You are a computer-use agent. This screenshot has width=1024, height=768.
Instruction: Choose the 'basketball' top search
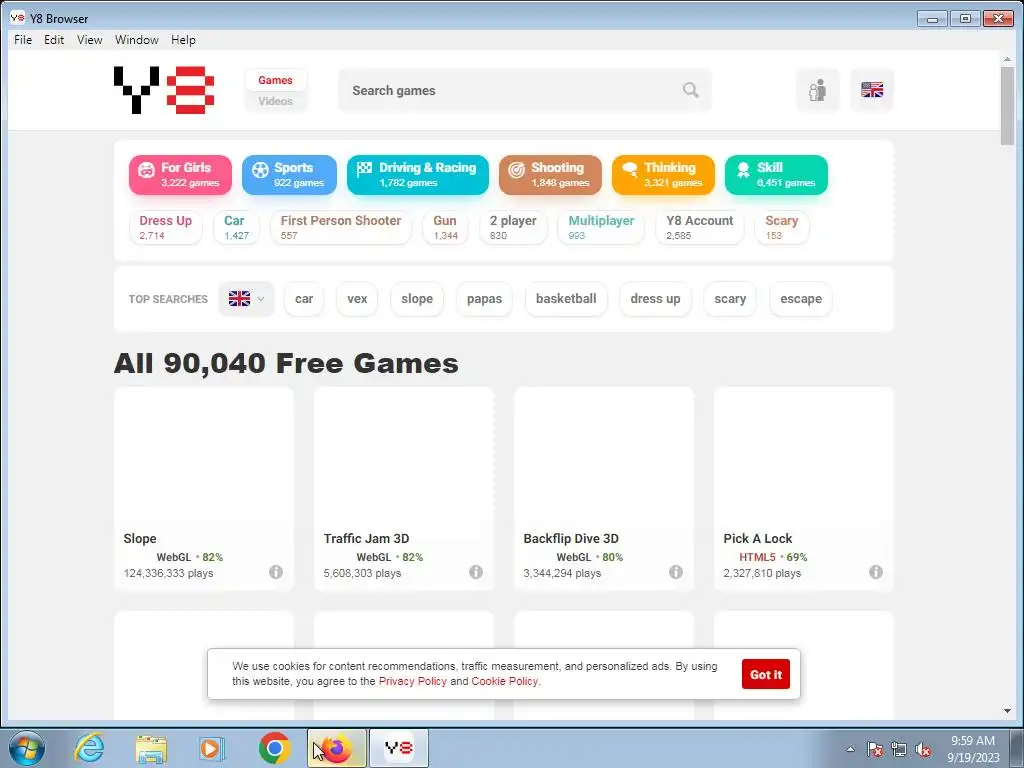(566, 298)
